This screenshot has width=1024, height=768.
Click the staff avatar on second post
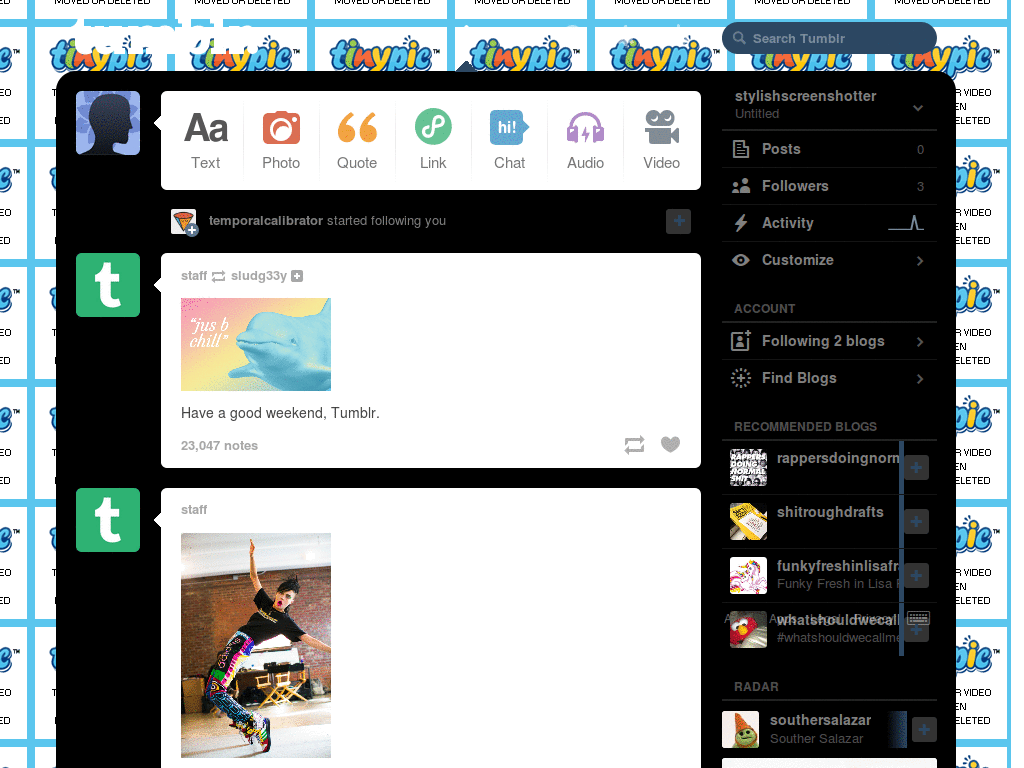point(108,520)
